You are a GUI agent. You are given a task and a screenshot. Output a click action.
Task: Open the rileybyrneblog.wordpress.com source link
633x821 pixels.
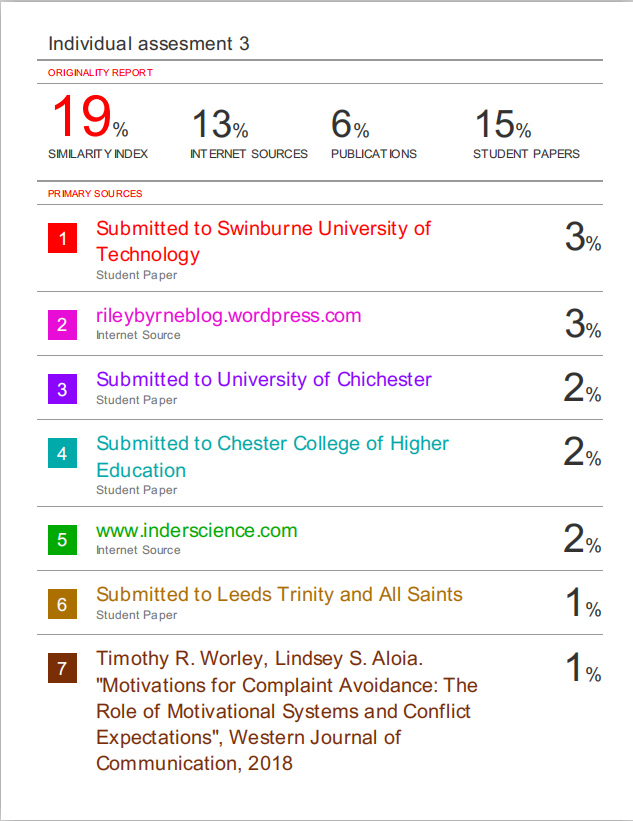tap(228, 316)
